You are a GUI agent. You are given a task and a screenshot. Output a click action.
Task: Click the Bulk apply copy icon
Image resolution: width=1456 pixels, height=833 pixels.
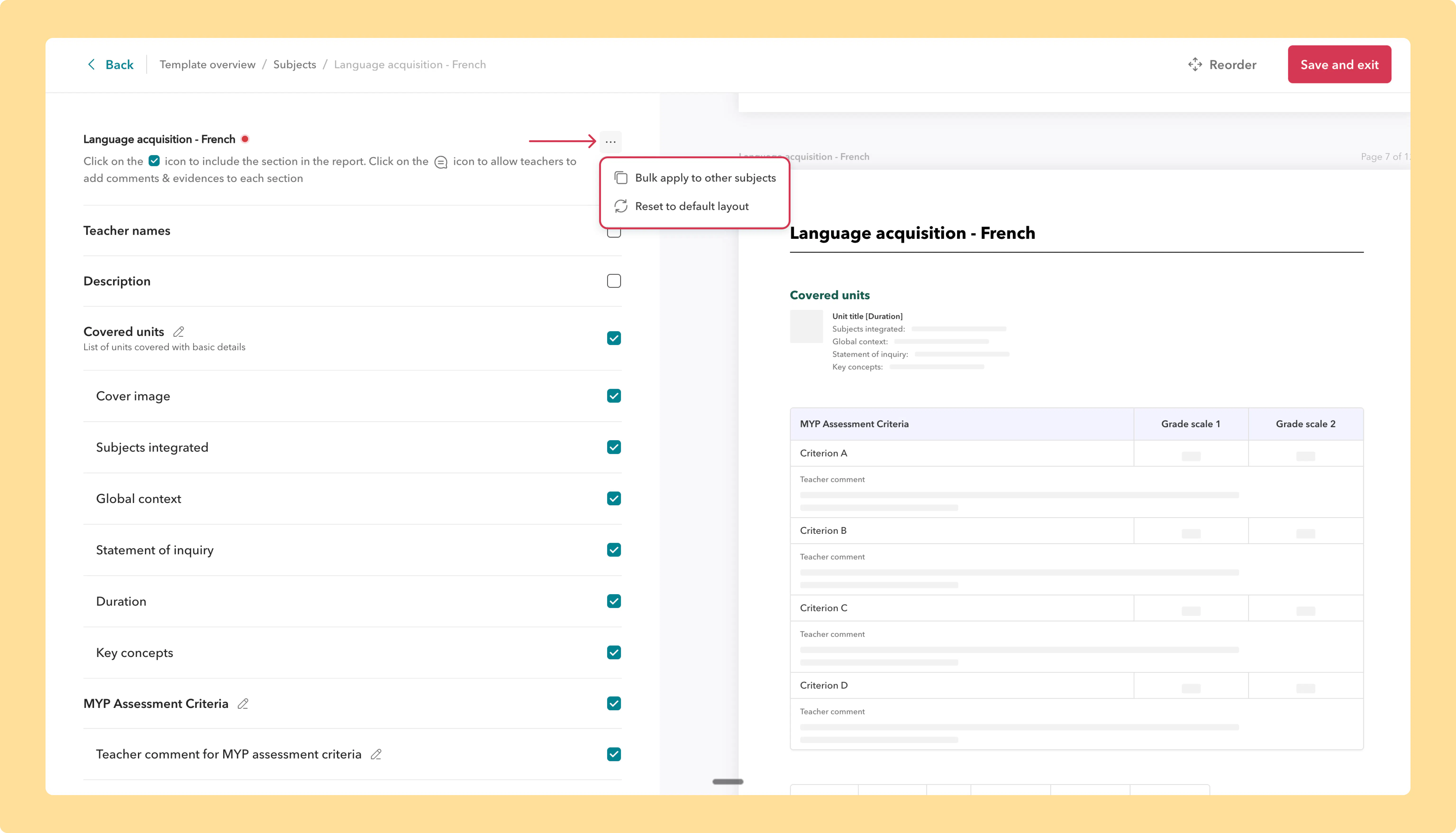click(621, 178)
